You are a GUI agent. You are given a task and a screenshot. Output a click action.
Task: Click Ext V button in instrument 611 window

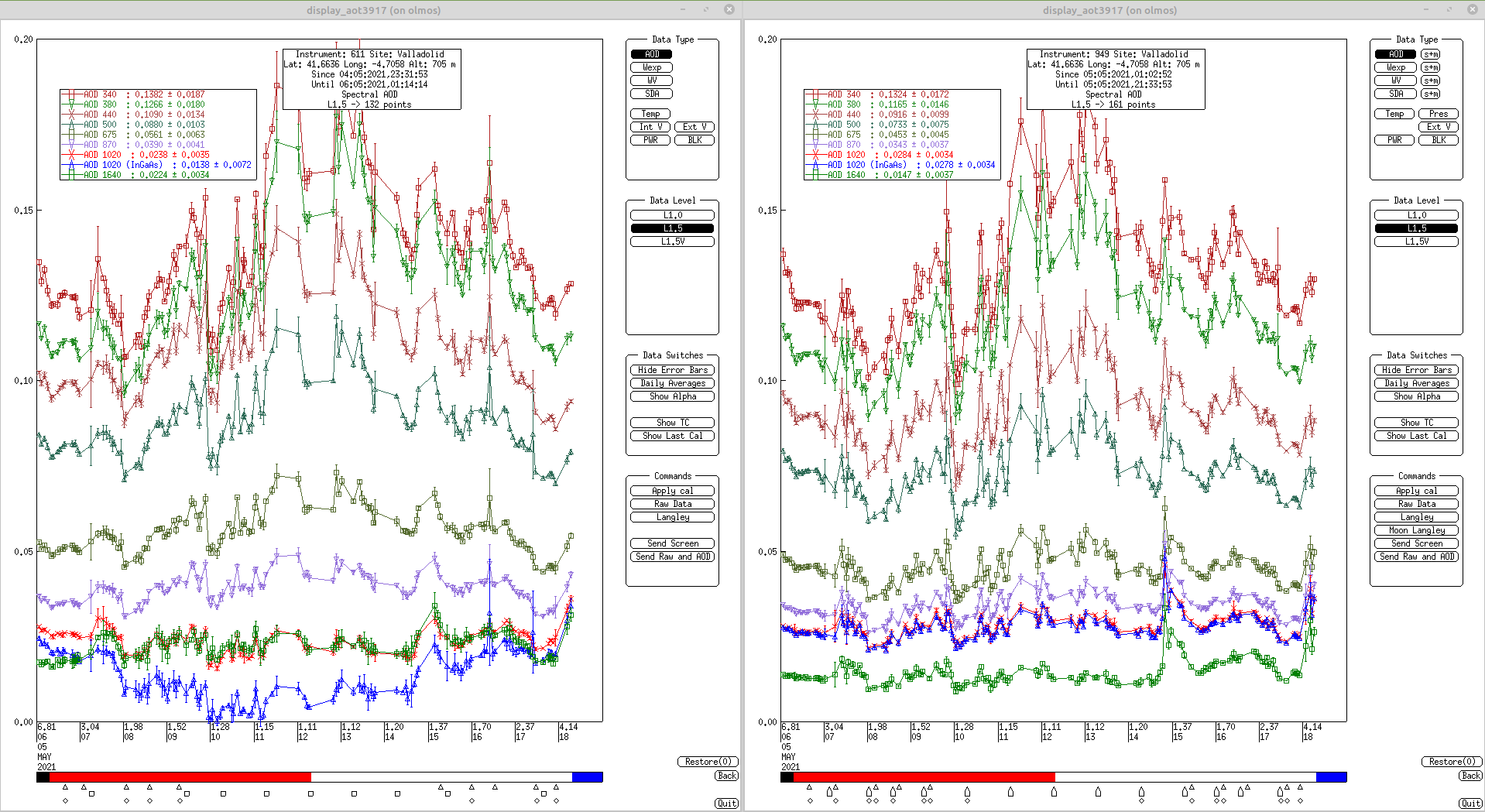(x=694, y=127)
